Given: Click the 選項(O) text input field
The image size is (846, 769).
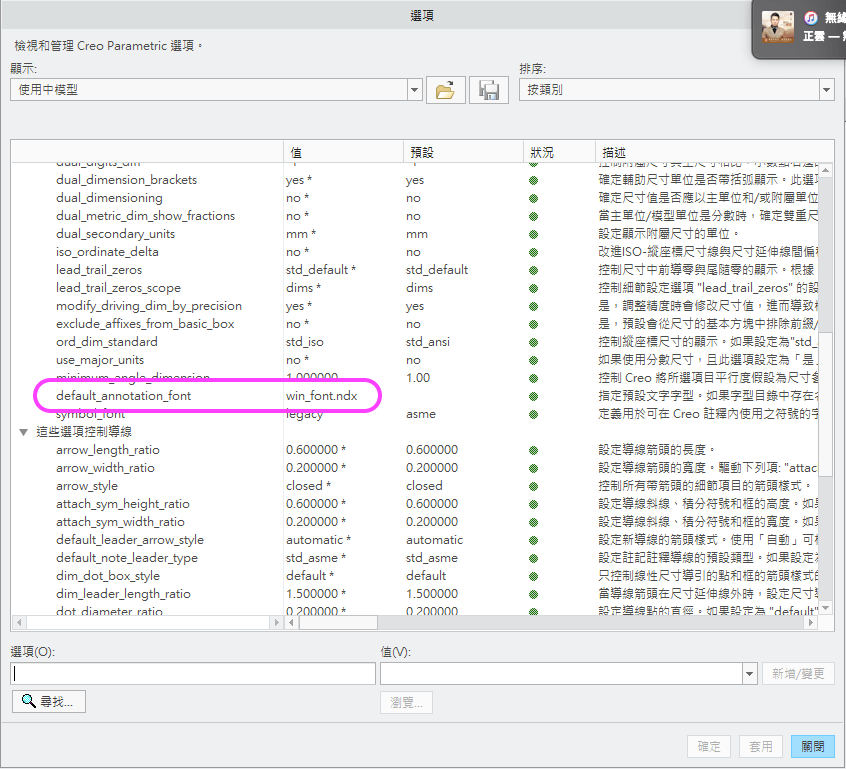Looking at the screenshot, I should coord(193,674).
